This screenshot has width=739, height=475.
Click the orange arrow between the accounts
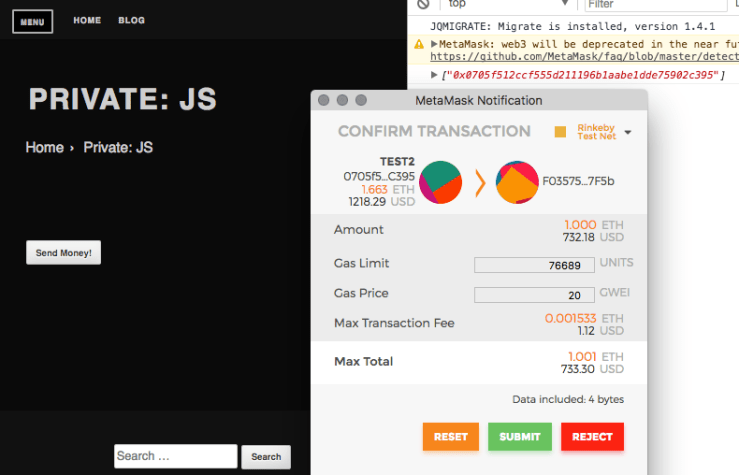[478, 183]
